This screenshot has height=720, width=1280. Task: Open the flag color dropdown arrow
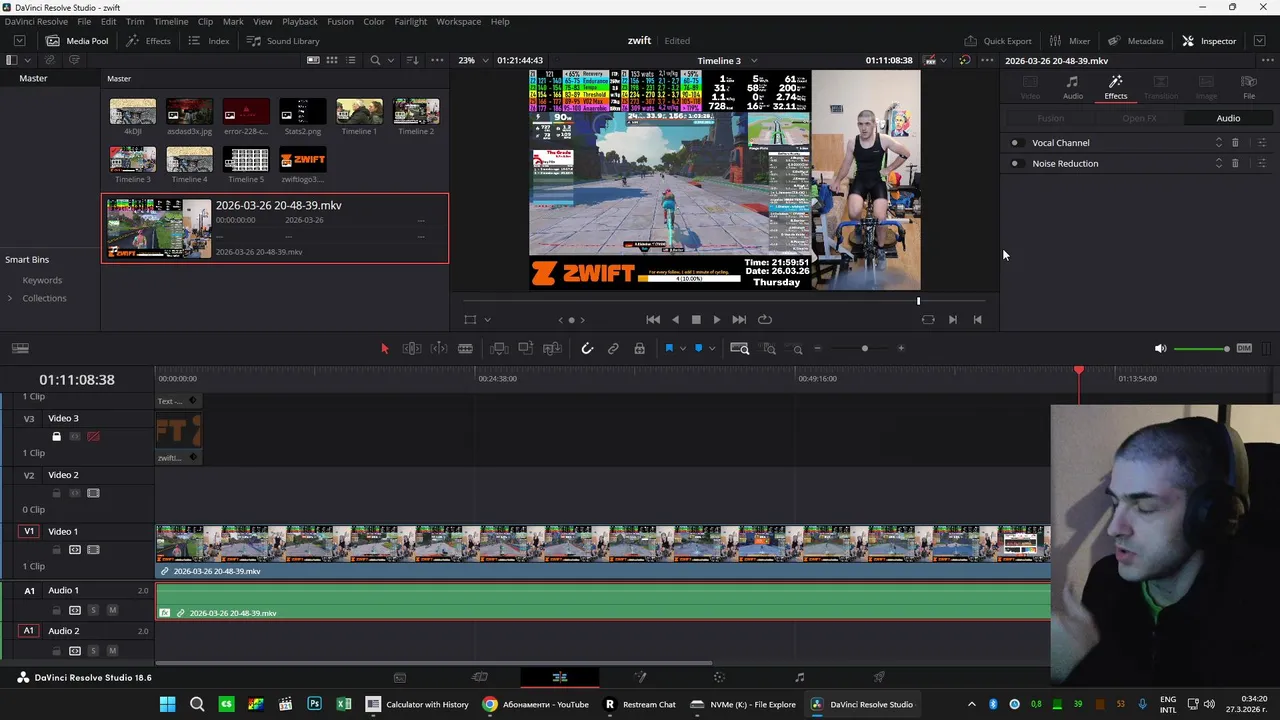pos(682,348)
